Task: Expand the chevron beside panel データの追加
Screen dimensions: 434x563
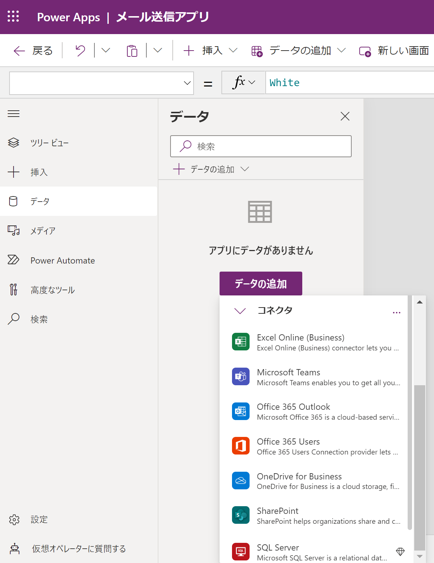Action: tap(245, 169)
